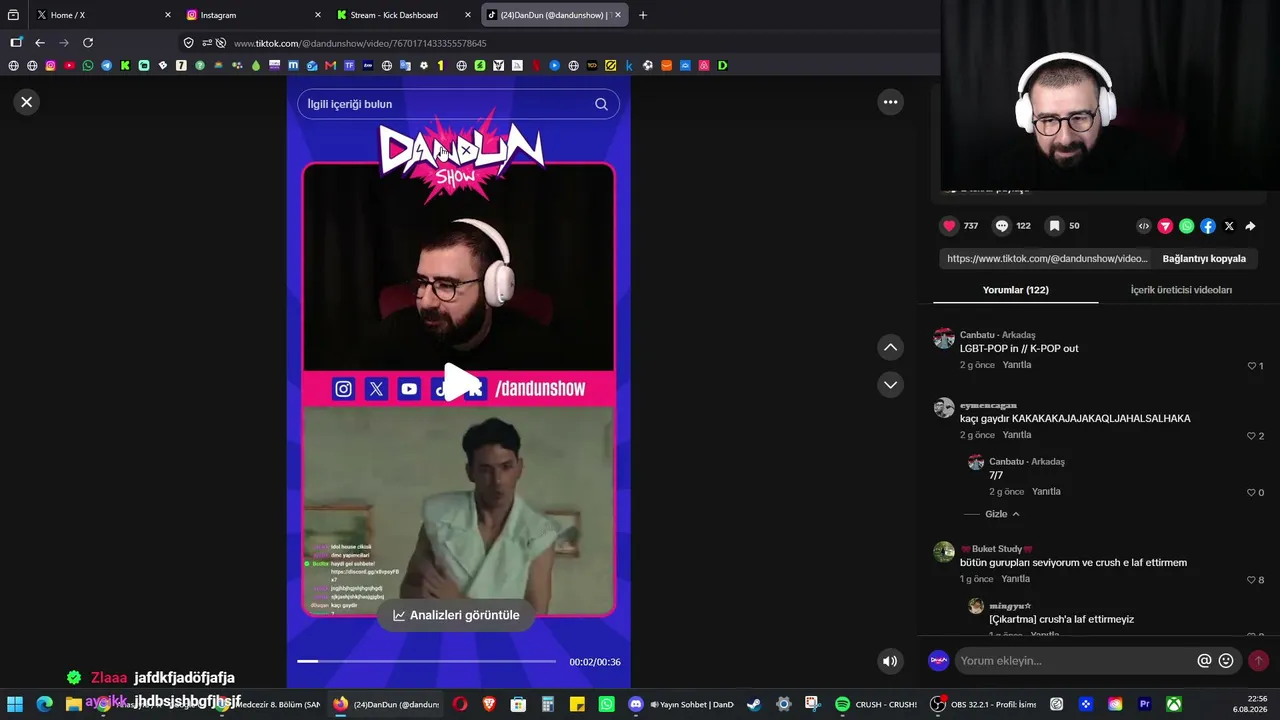The image size is (1280, 720).
Task: Open more share options arrow
Action: (x=1250, y=226)
